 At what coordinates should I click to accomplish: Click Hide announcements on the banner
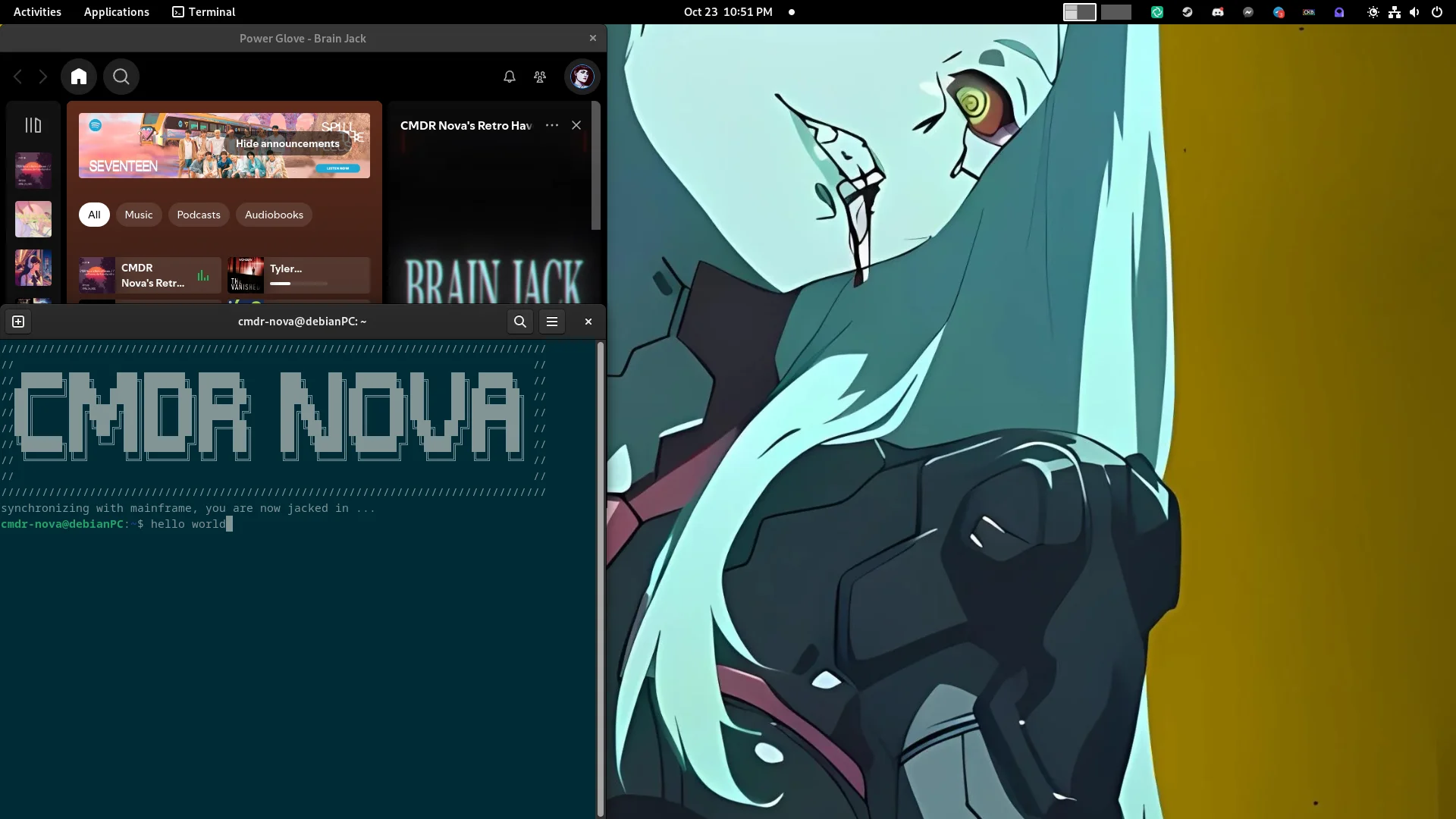click(287, 143)
